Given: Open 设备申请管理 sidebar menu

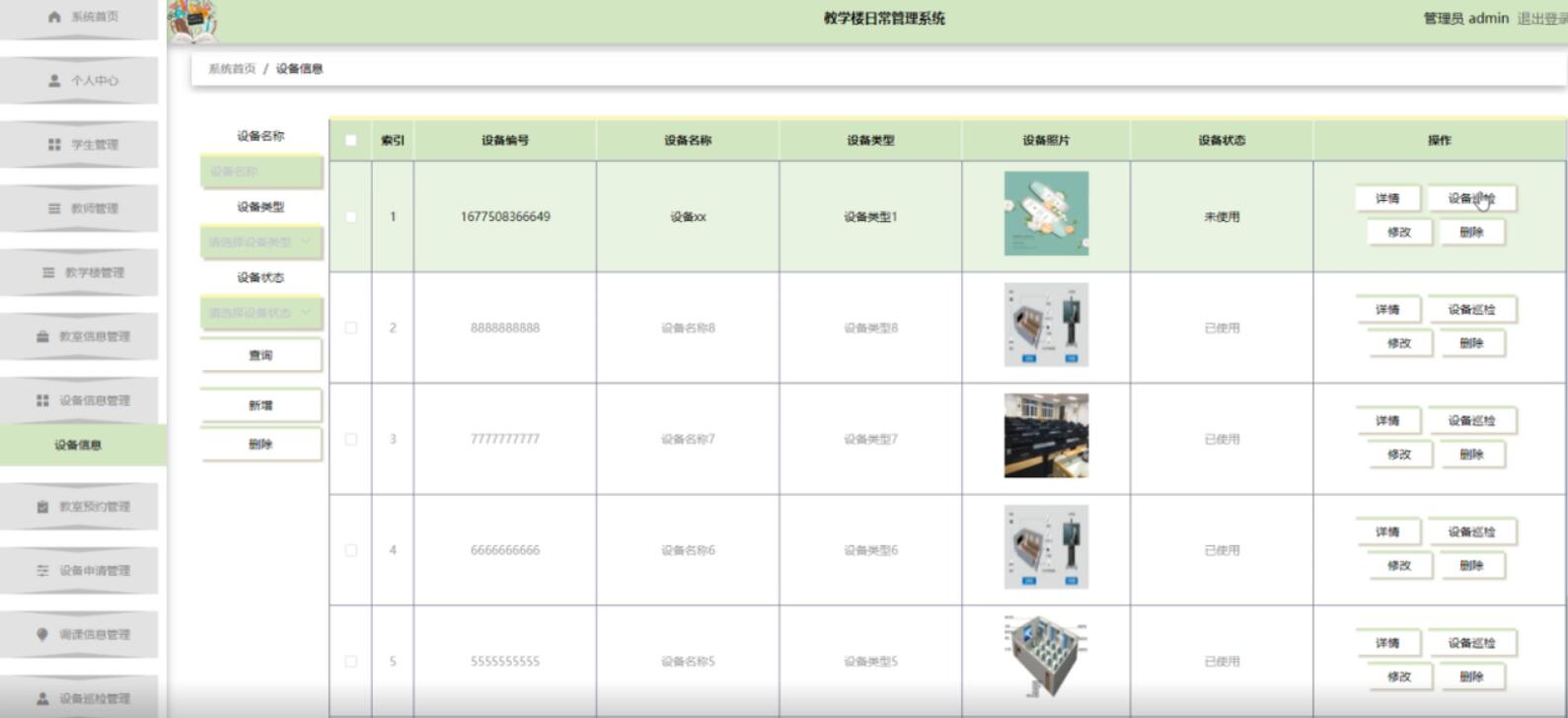Looking at the screenshot, I should 79,571.
